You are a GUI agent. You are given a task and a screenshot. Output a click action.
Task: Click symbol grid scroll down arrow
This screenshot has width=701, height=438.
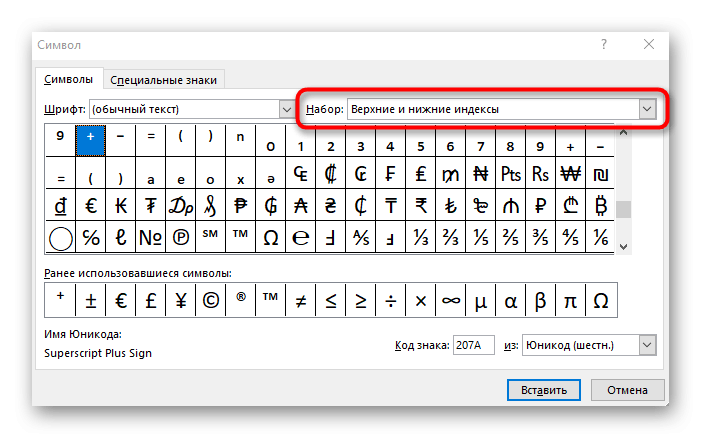[623, 246]
